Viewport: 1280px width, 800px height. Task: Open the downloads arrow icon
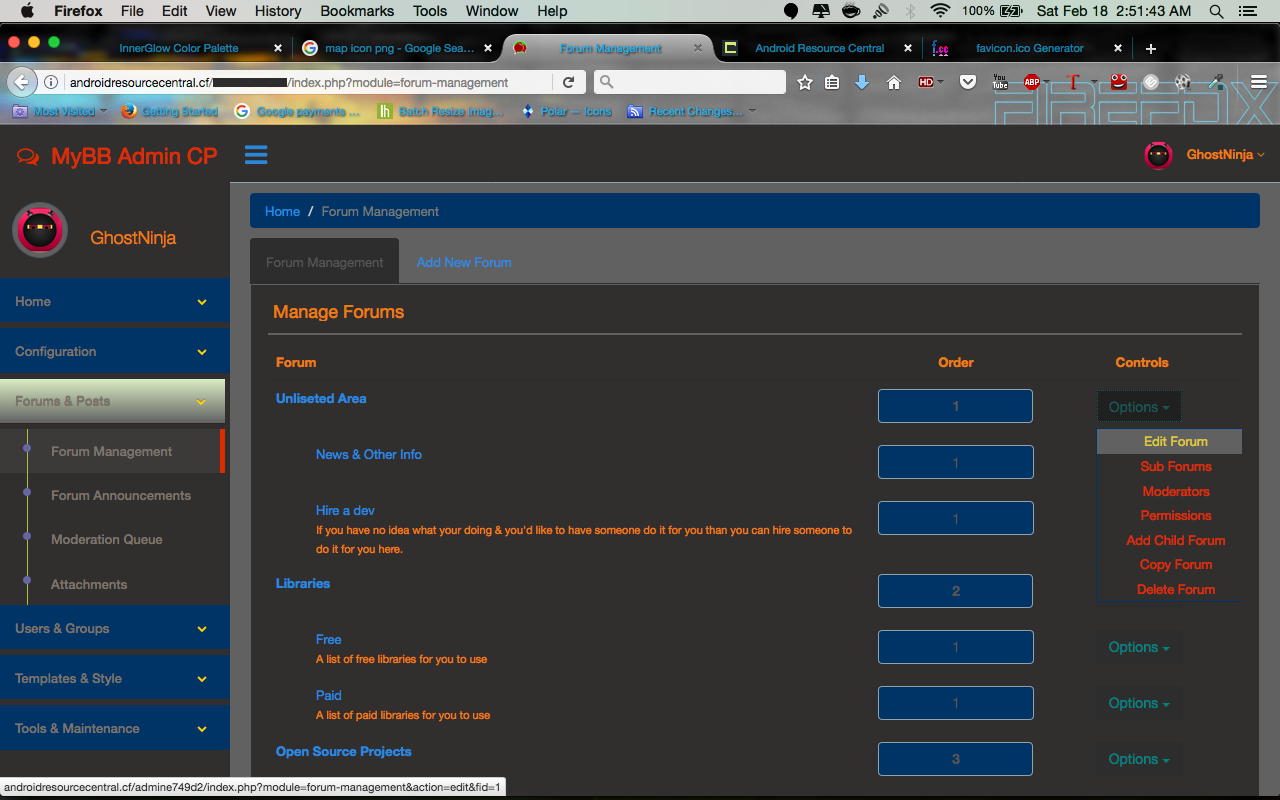tap(862, 83)
